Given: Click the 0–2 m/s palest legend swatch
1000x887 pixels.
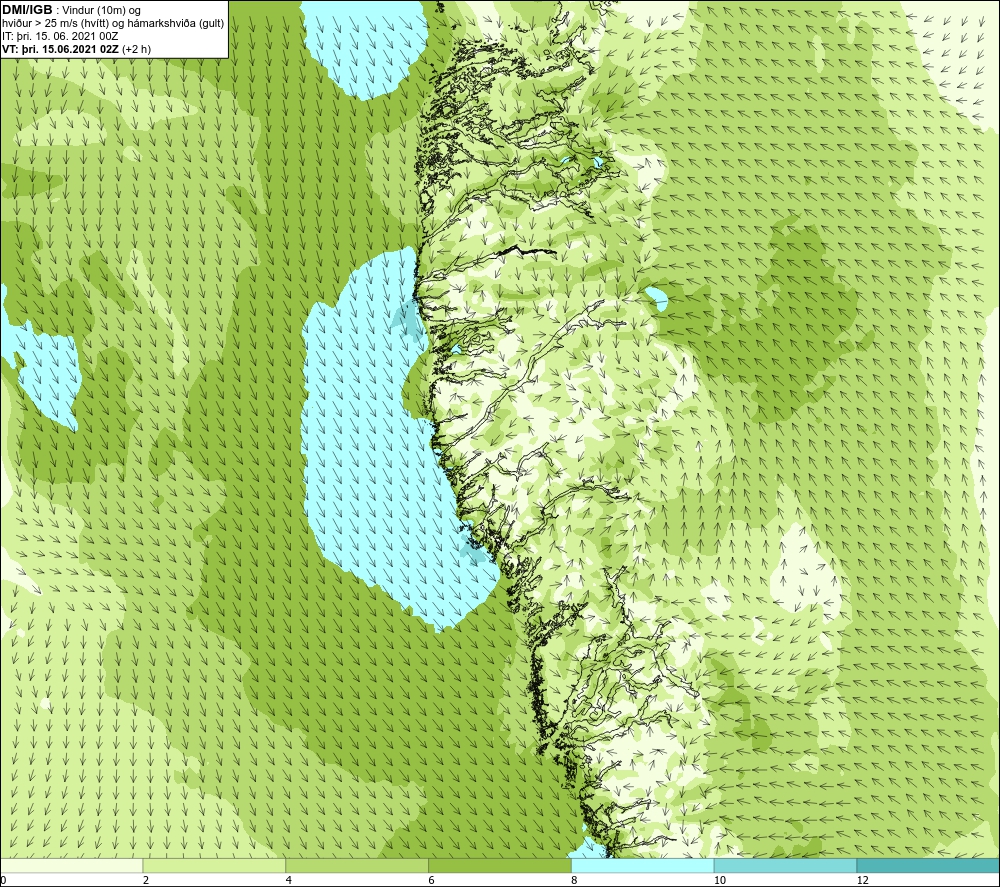Looking at the screenshot, I should [71, 865].
